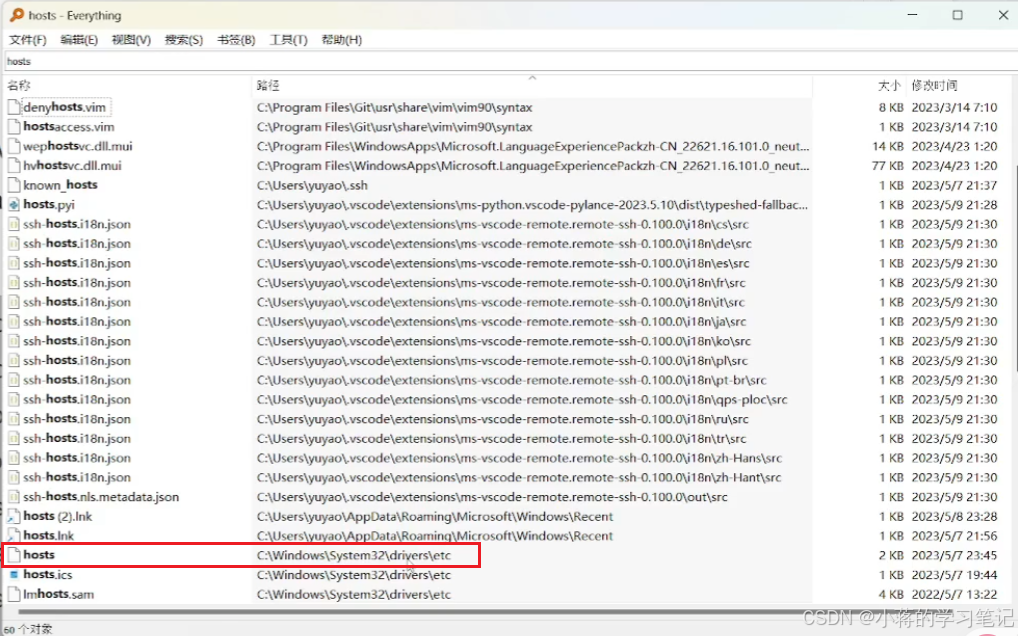Viewport: 1018px width, 636px height.
Task: Select the hvhostsvc.dll.mui file icon
Action: [x=14, y=165]
